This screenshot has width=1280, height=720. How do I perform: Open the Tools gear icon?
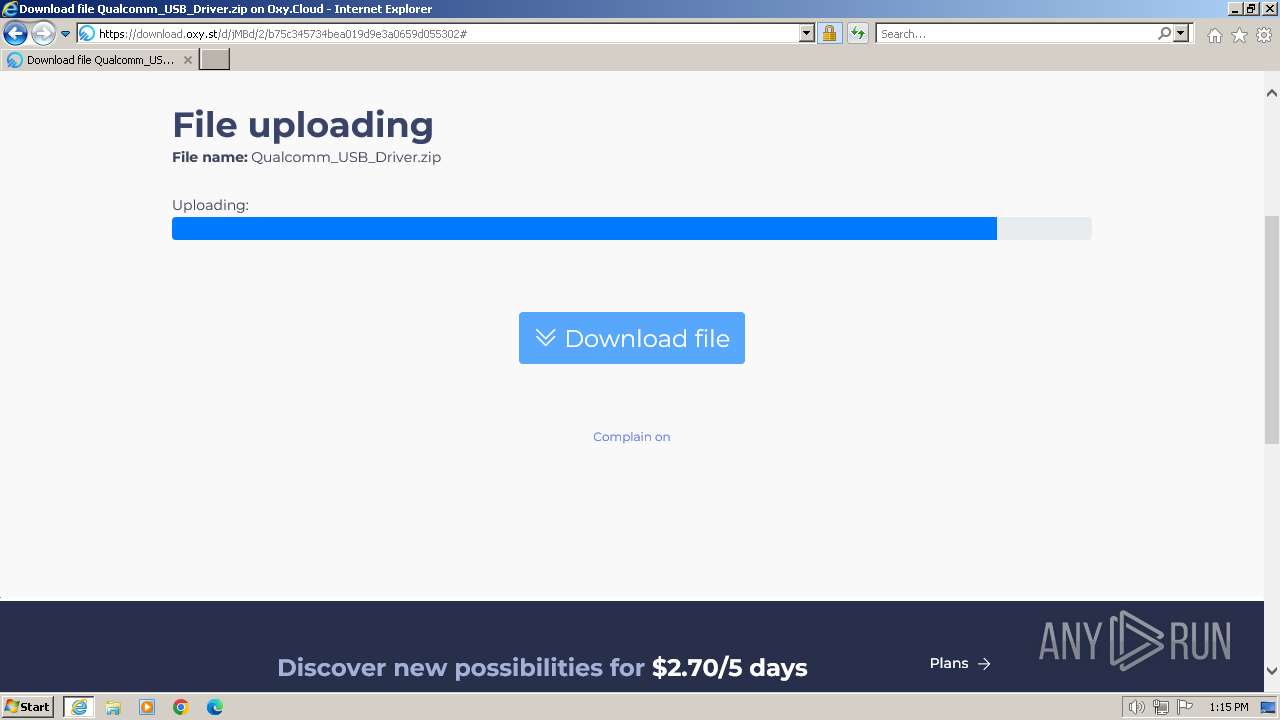[1264, 35]
